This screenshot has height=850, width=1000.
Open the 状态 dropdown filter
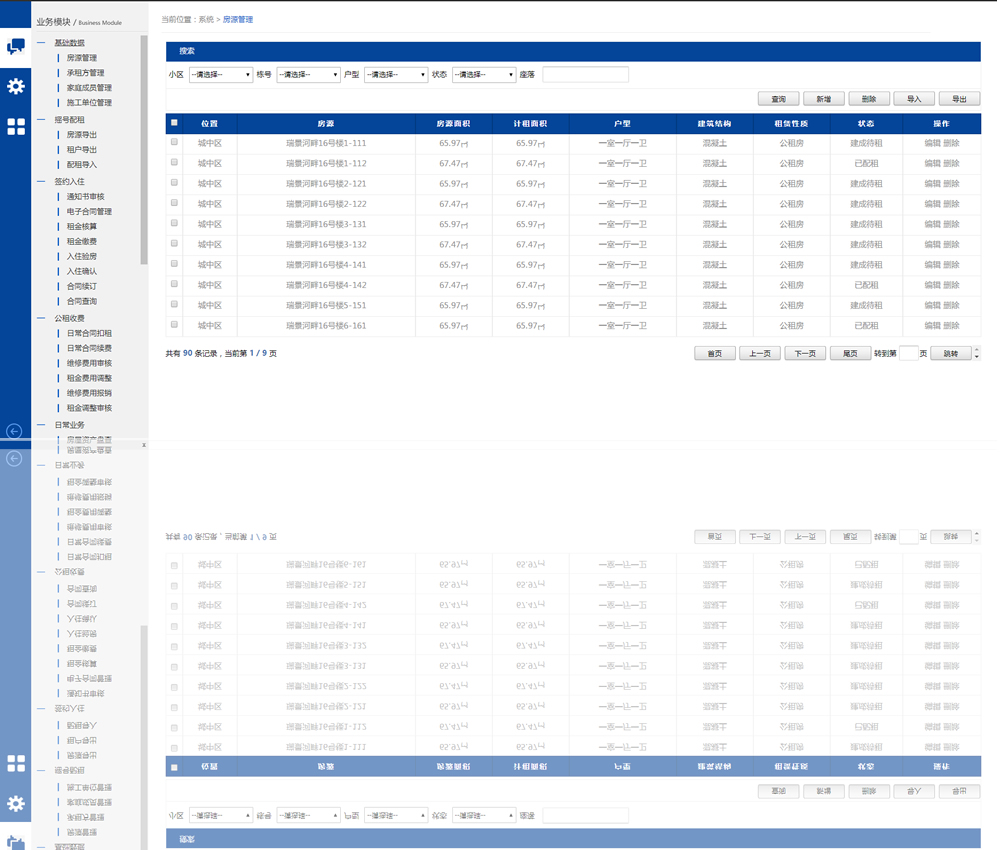[x=483, y=75]
